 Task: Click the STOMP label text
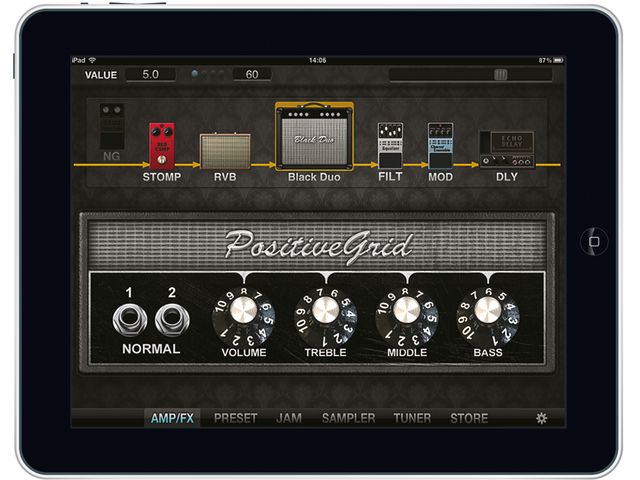coord(162,177)
